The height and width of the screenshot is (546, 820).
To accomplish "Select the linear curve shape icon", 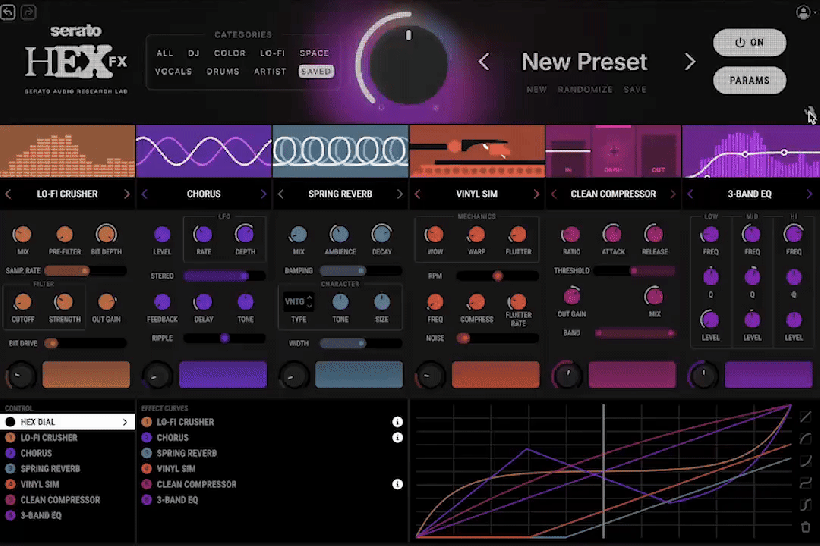I will (805, 417).
